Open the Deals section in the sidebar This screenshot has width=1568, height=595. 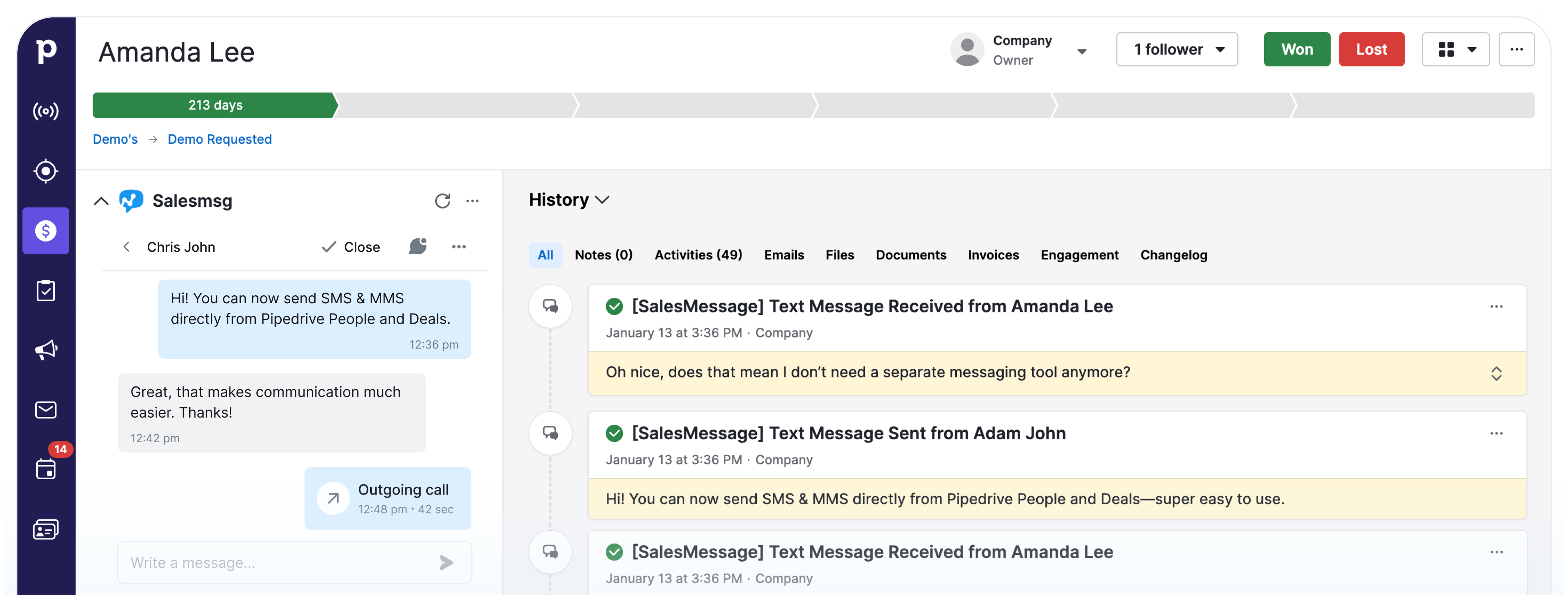[46, 231]
